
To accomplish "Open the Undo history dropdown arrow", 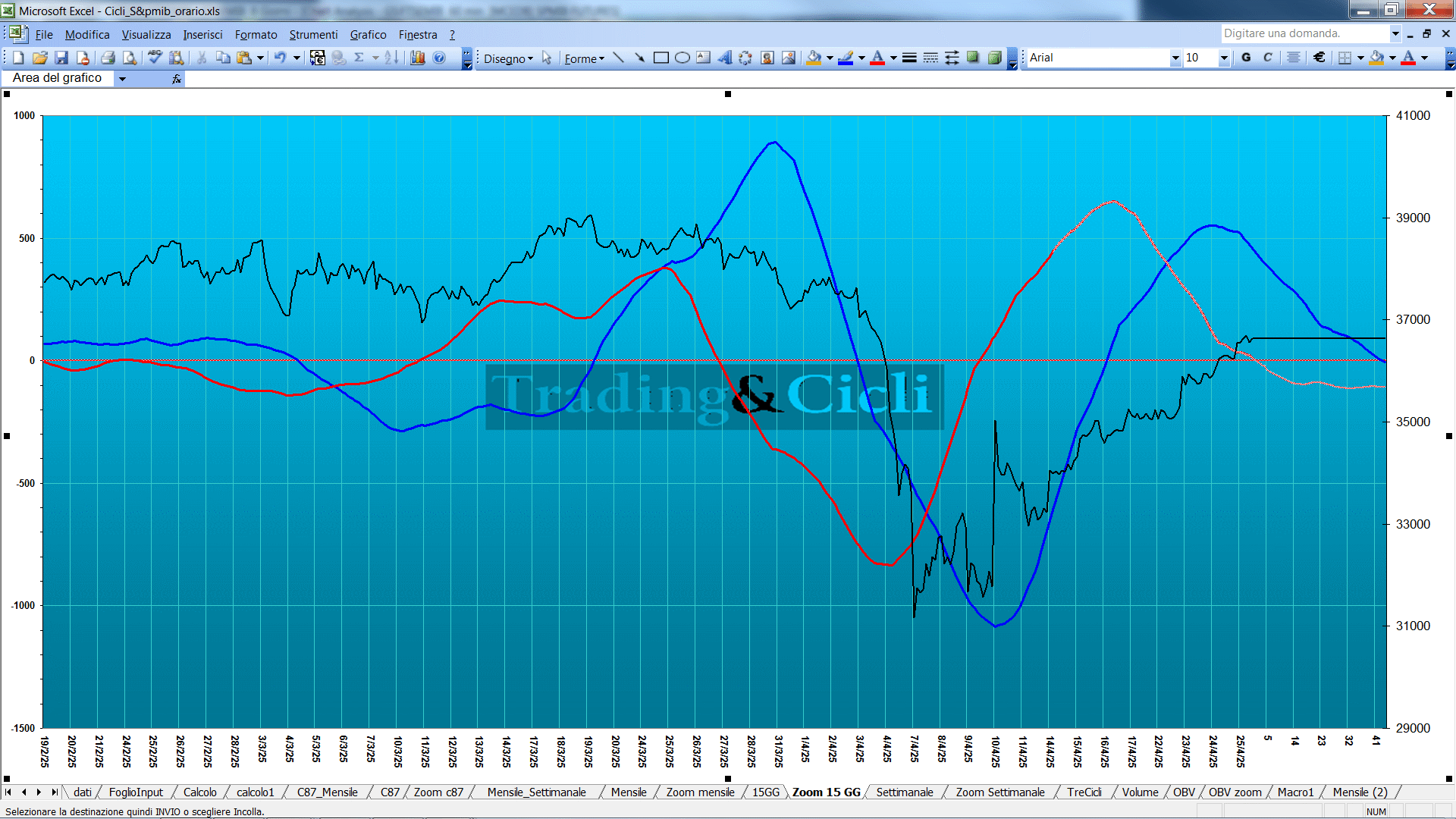I will coord(297,58).
